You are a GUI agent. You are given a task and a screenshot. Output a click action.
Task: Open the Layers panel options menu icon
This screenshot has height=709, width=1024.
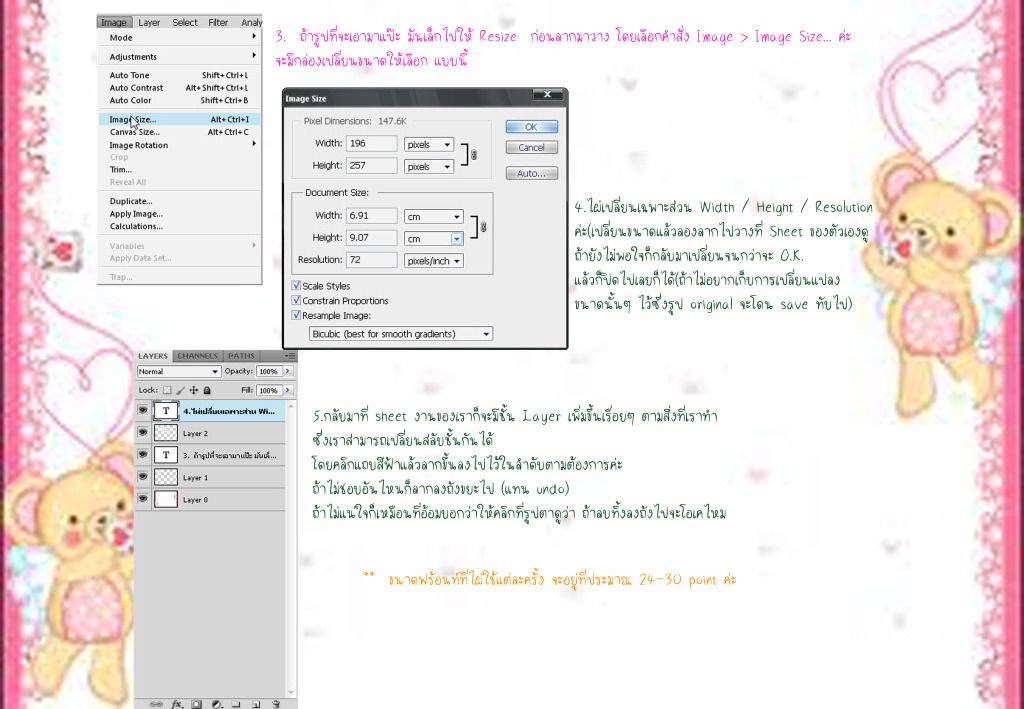290,356
